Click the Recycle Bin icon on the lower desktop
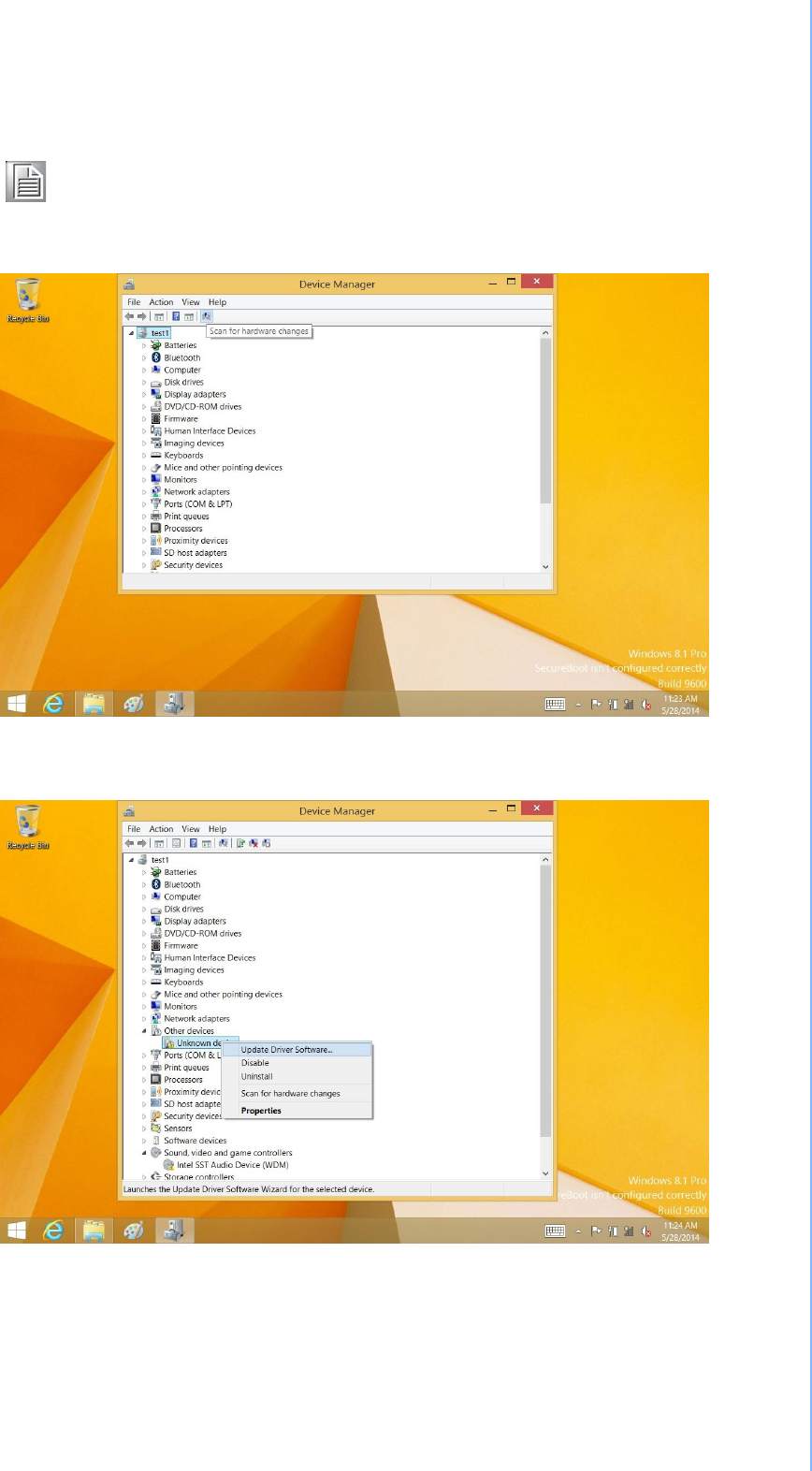812x1471 pixels. (x=28, y=821)
